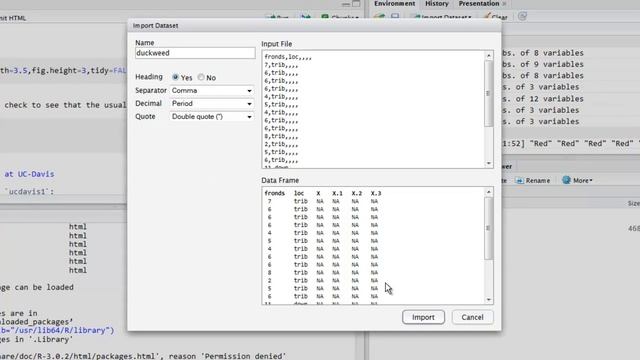Click the Input File scrollbar thumb
This screenshot has height=360, width=640.
pos(489,93)
